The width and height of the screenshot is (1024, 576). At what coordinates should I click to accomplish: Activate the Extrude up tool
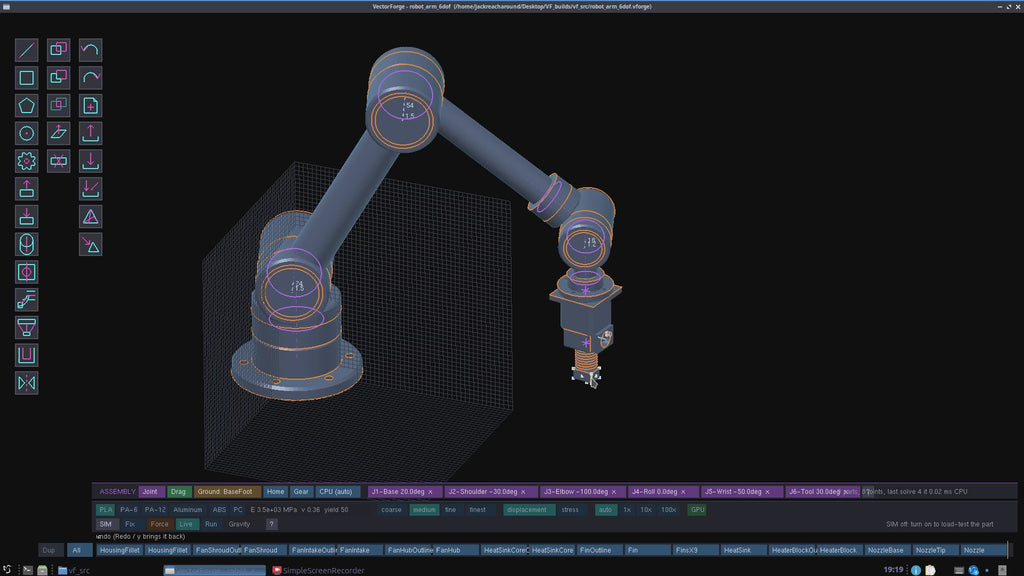(26, 189)
